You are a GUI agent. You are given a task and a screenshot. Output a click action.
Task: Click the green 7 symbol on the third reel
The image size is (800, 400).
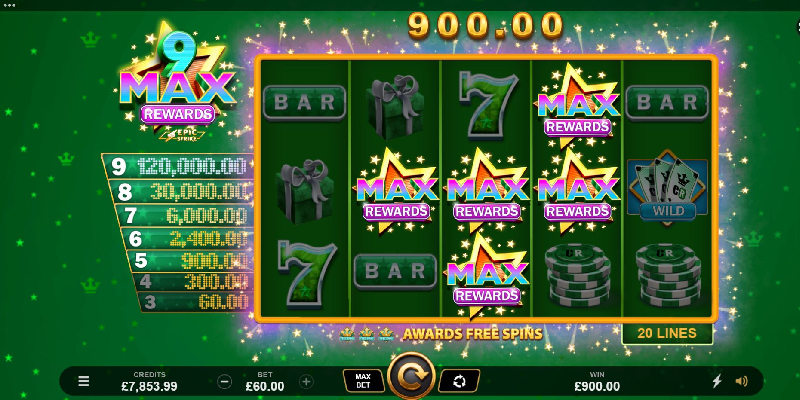pyautogui.click(x=487, y=105)
